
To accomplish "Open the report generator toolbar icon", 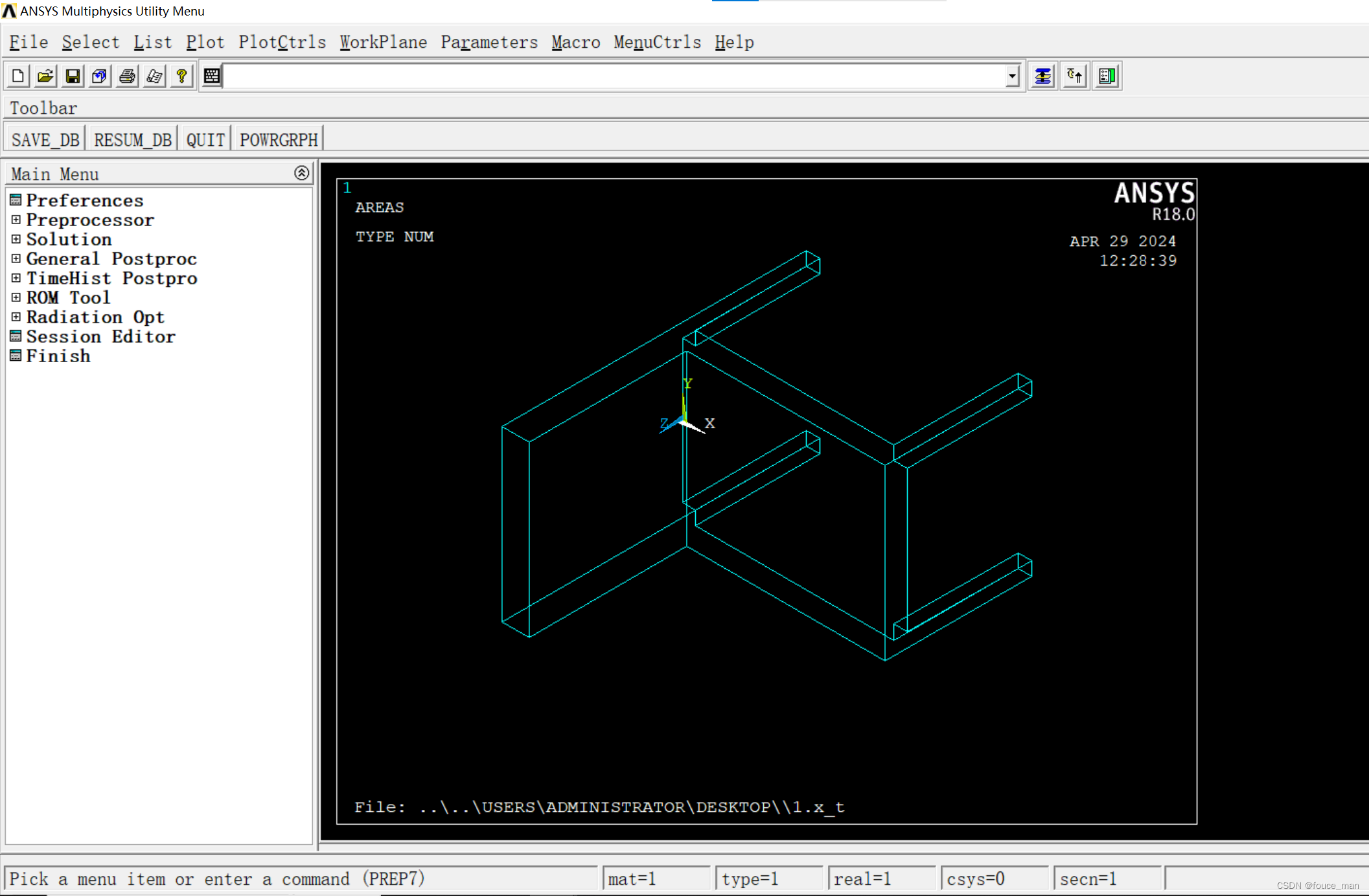I will [x=154, y=75].
